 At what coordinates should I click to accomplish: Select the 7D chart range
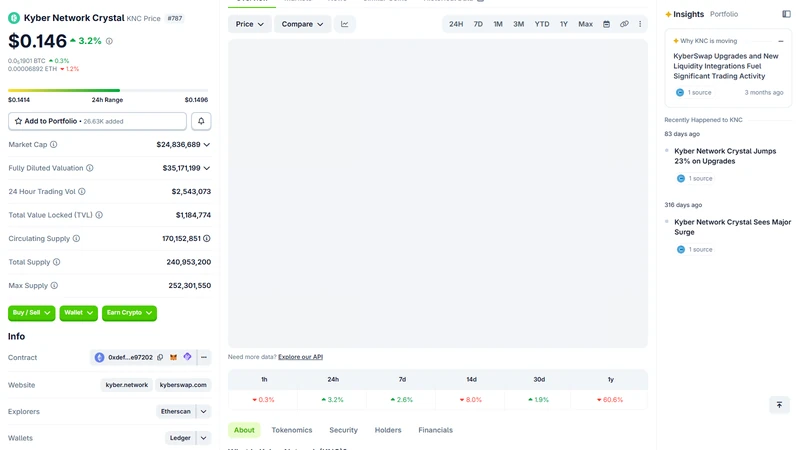coord(478,24)
